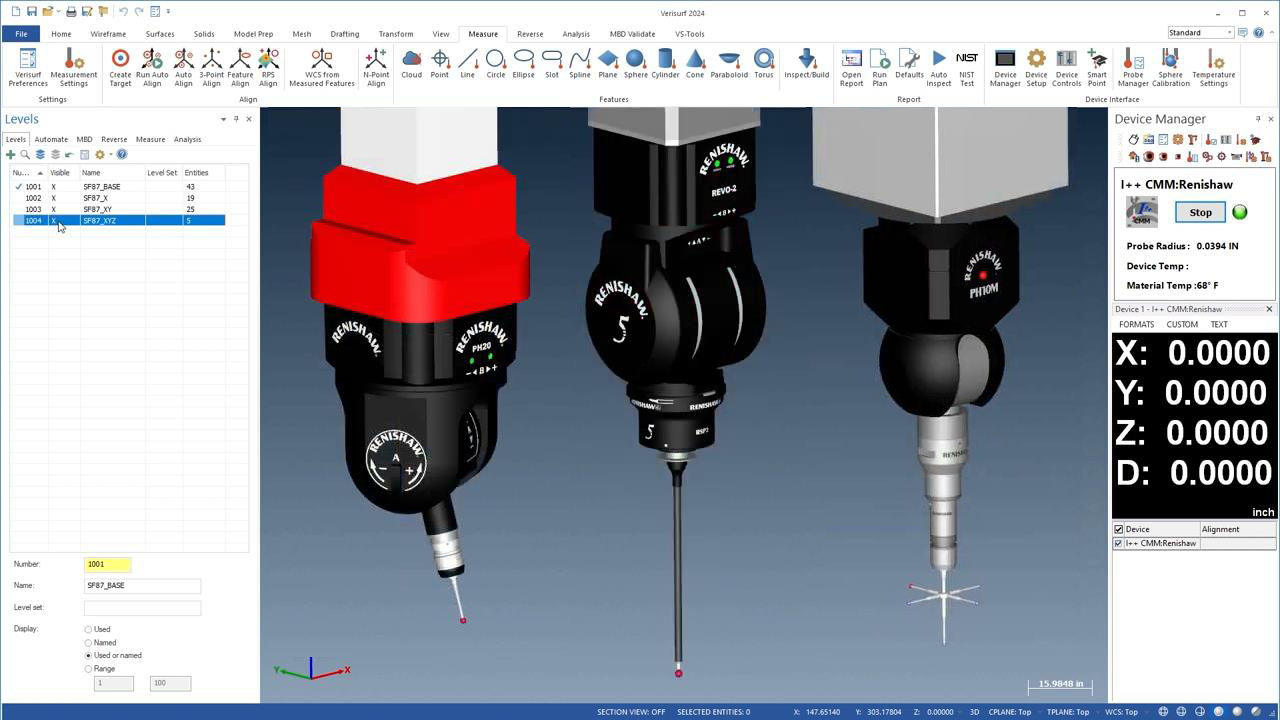
Task: Start Run Auto Align
Action: click(x=152, y=68)
